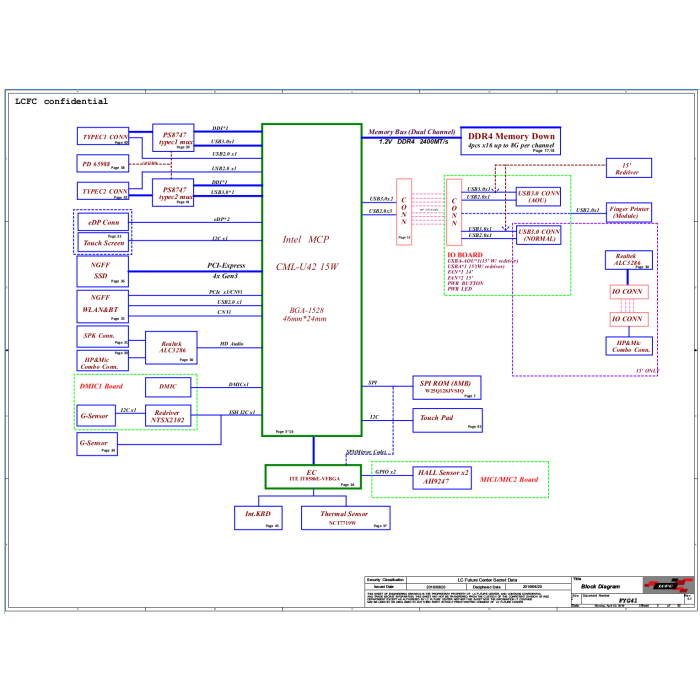Click the Realtek ALC3286 block on the HD Audio line
The height and width of the screenshot is (700, 700).
coord(171,347)
